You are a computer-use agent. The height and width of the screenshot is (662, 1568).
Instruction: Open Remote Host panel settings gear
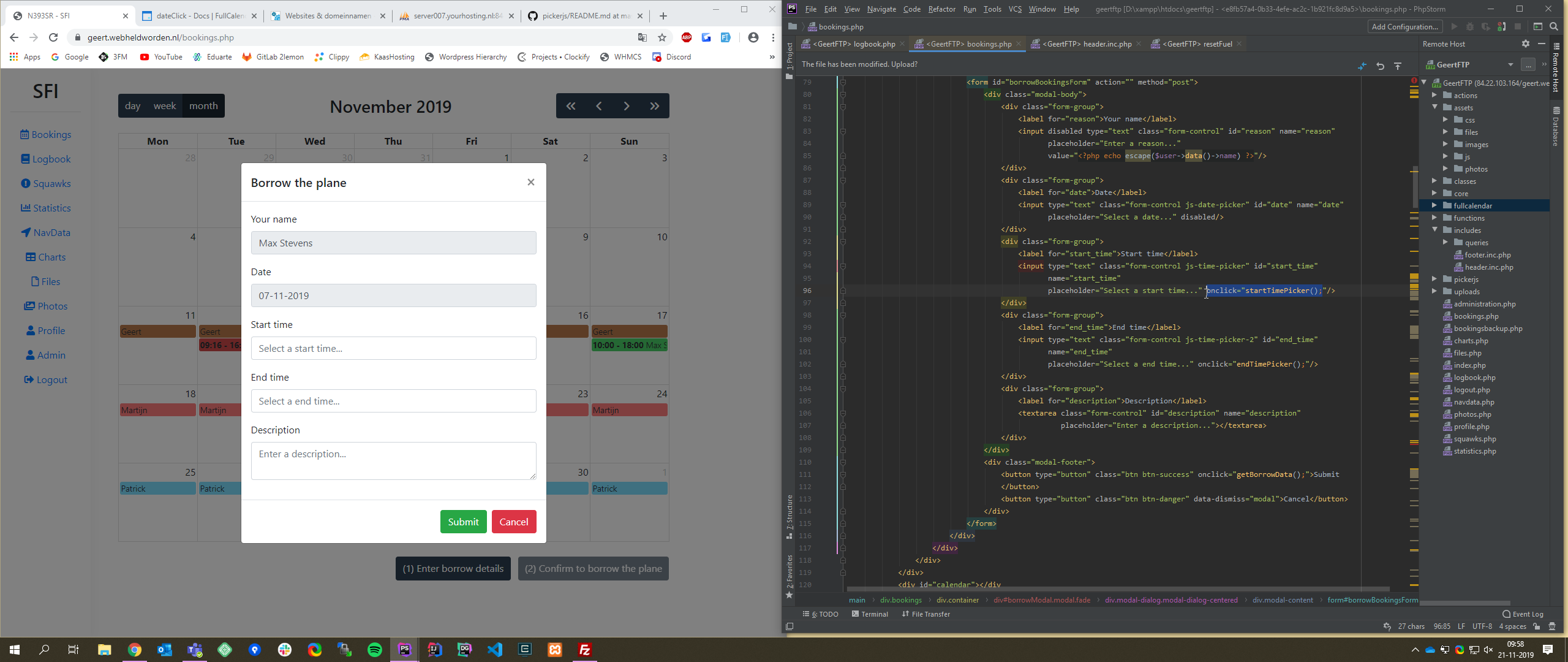(1526, 44)
